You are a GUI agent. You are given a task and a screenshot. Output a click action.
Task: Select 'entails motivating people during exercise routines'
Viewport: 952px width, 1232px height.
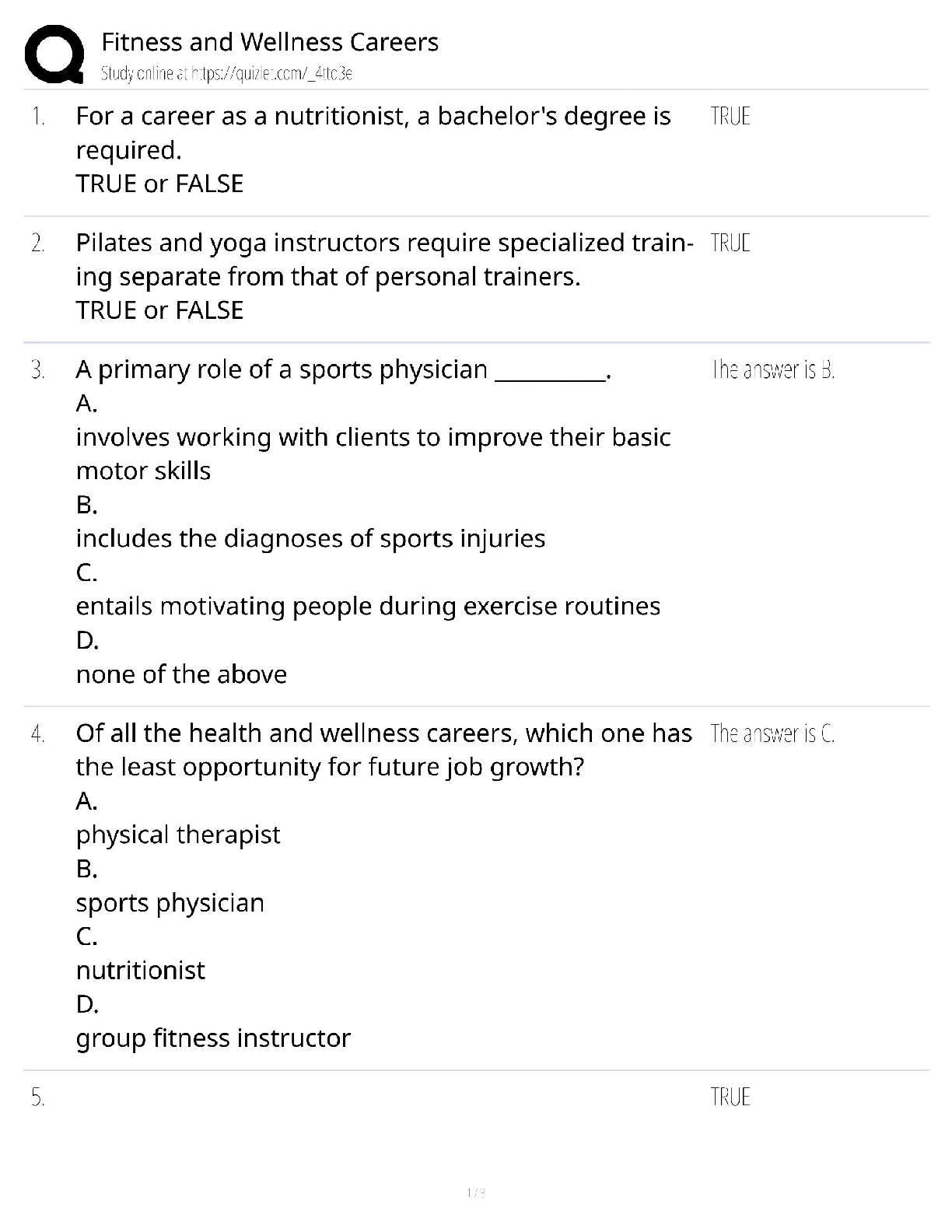coord(368,606)
